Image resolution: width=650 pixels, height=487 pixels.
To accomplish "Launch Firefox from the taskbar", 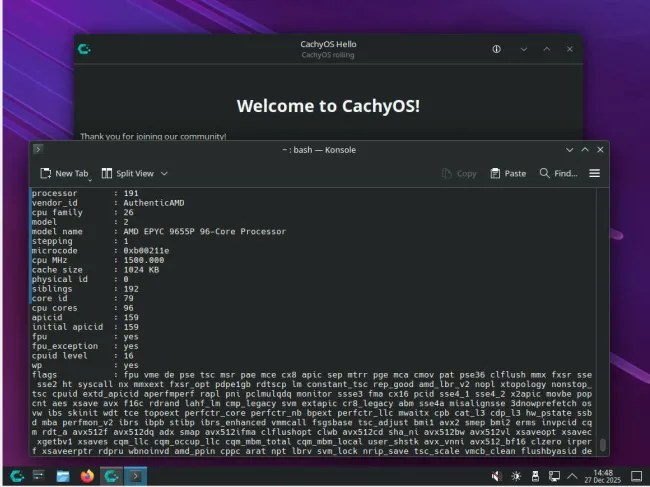I will coord(87,476).
